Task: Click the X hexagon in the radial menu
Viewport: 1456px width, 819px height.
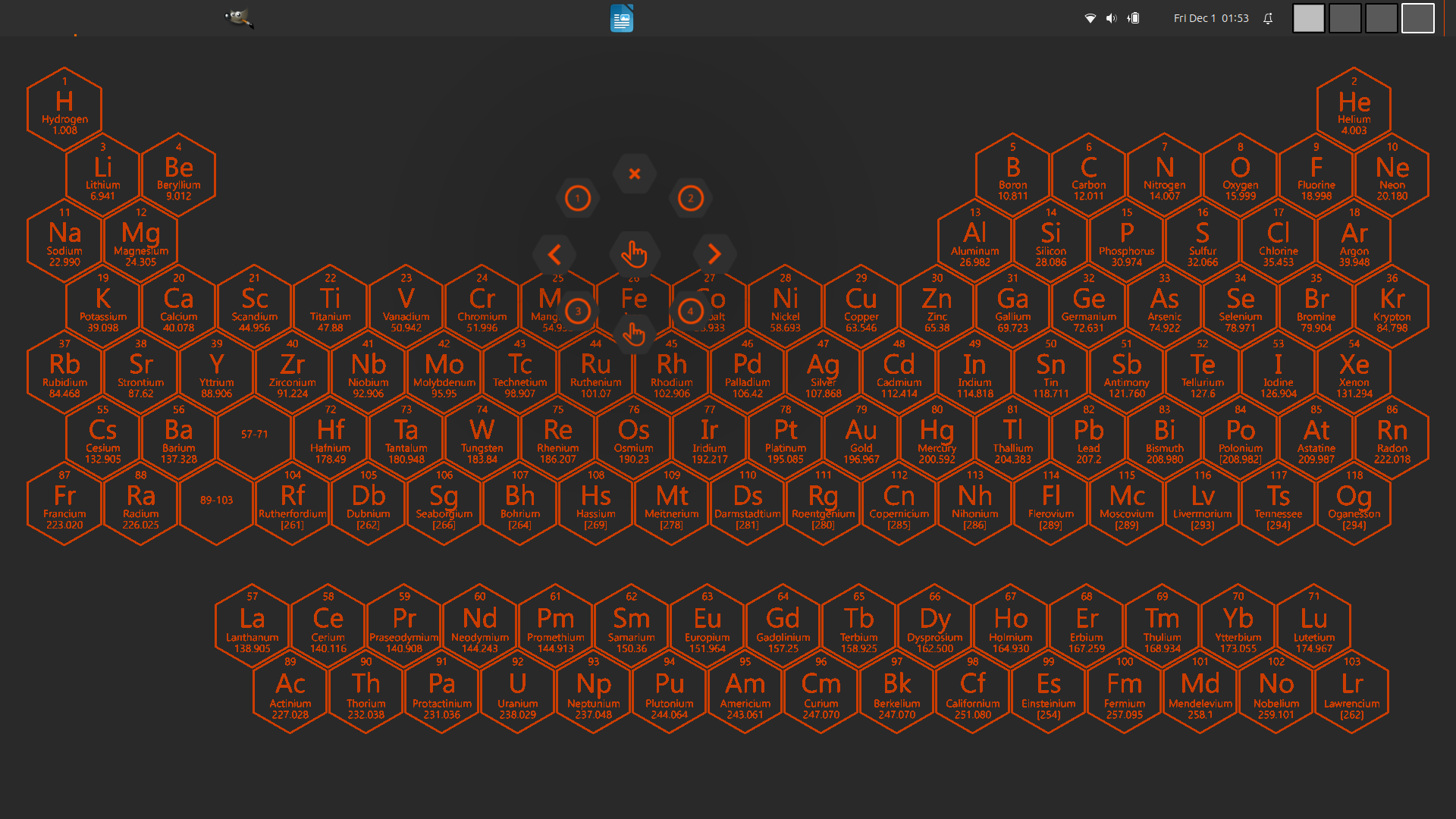Action: coord(635,174)
